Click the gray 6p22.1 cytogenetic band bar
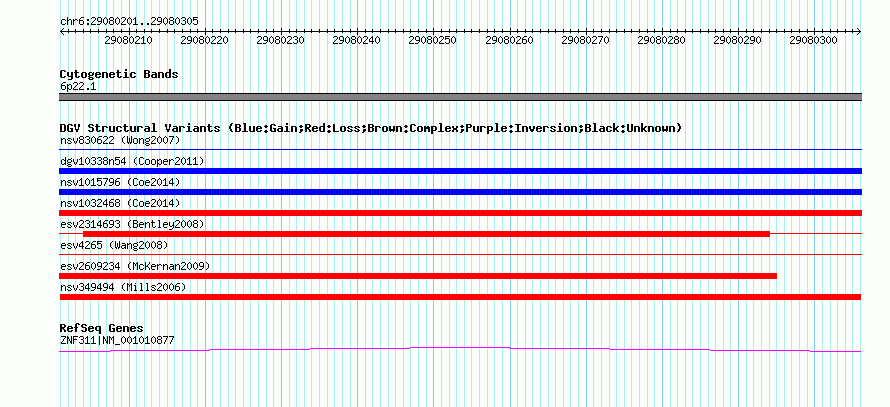 pos(460,97)
